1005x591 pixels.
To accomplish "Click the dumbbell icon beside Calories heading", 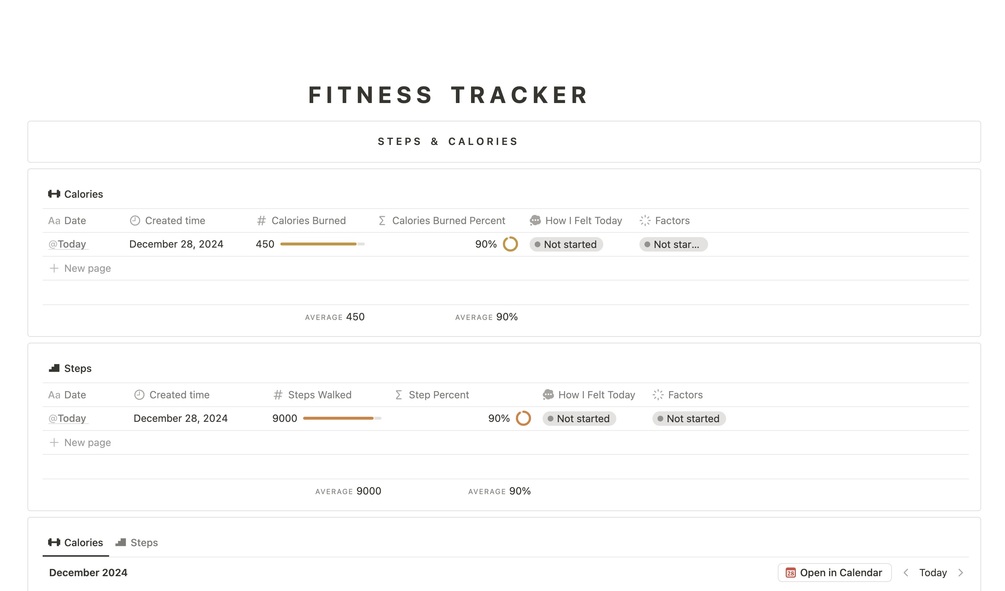I will [x=54, y=194].
